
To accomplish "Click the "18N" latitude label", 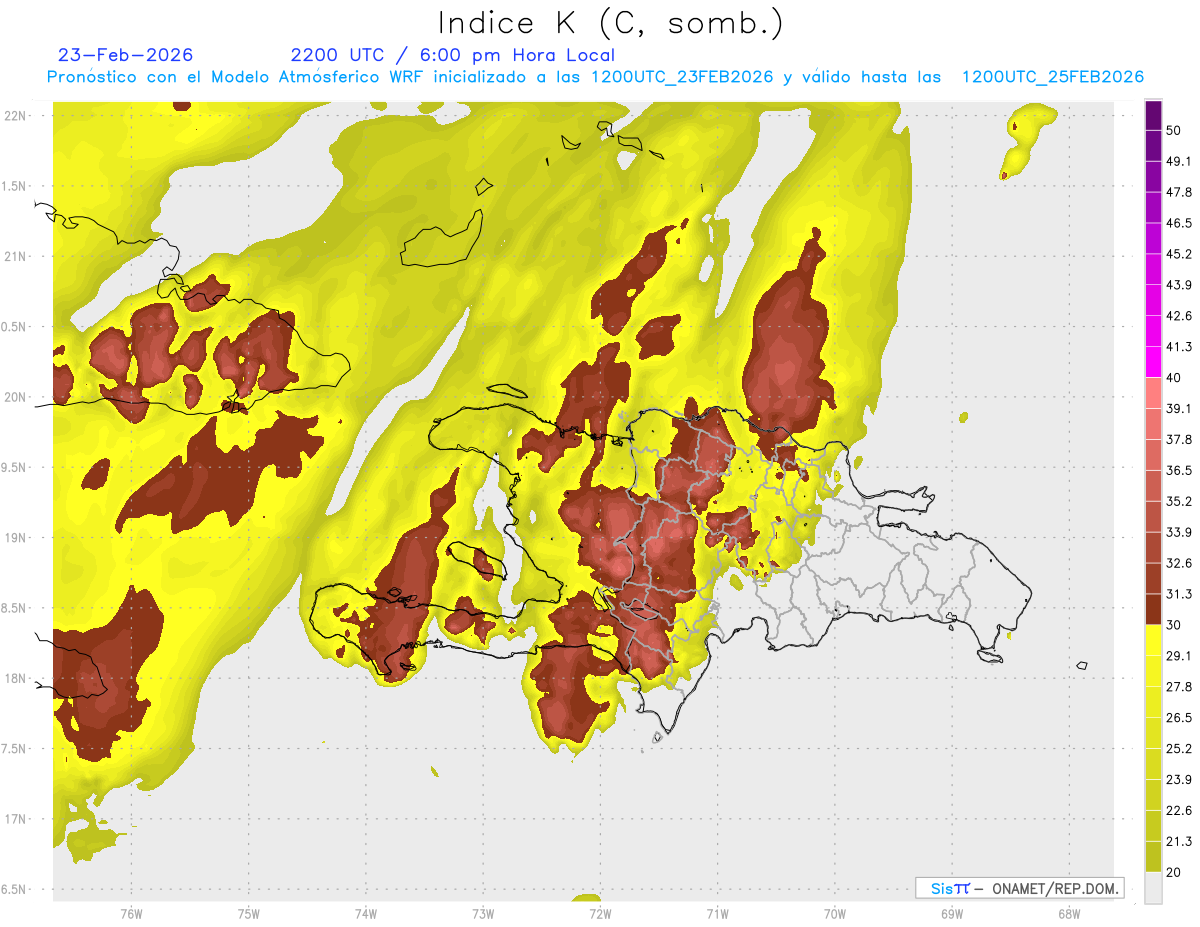I will pyautogui.click(x=15, y=678).
